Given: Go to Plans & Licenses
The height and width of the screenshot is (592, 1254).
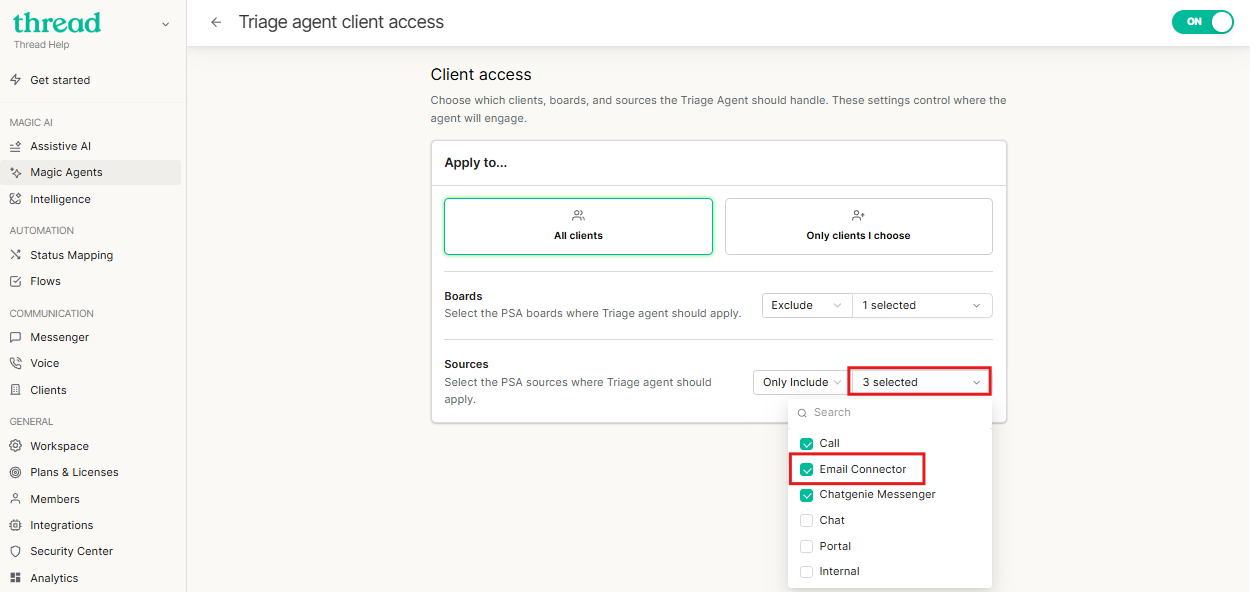Looking at the screenshot, I should (74, 472).
